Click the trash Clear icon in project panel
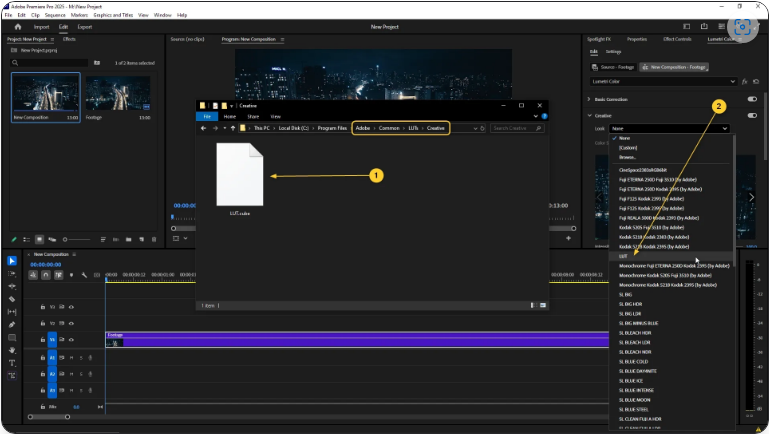 click(154, 239)
